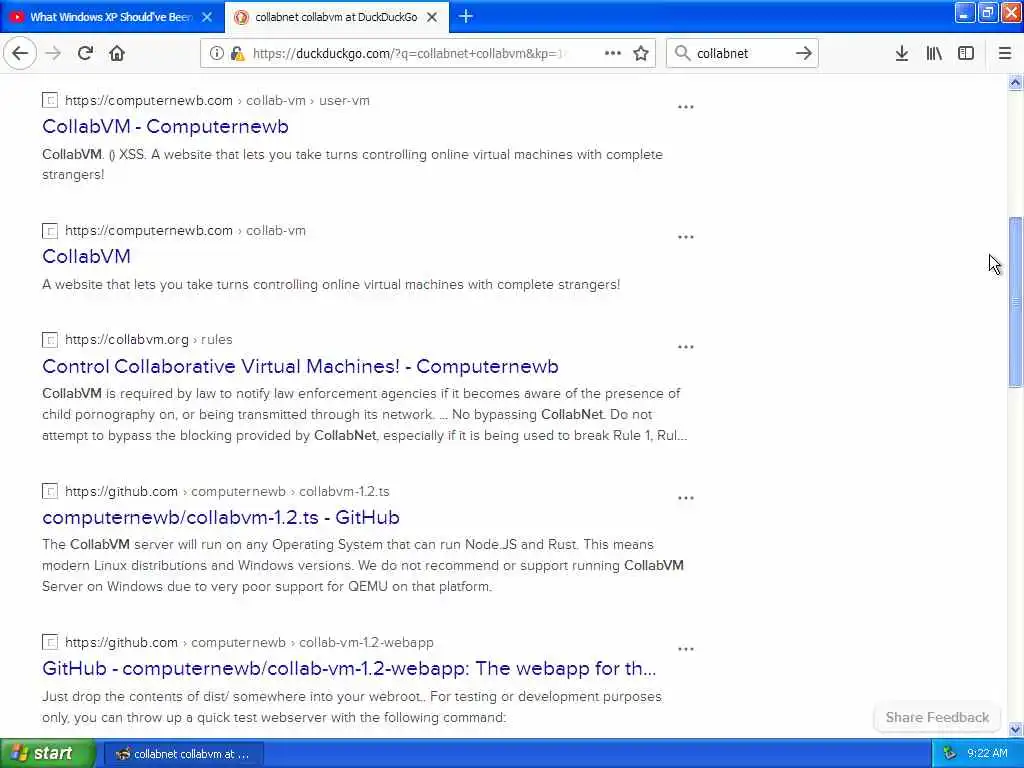The image size is (1024, 768).
Task: Close the What Windows XP Should've Been tab
Action: [207, 18]
